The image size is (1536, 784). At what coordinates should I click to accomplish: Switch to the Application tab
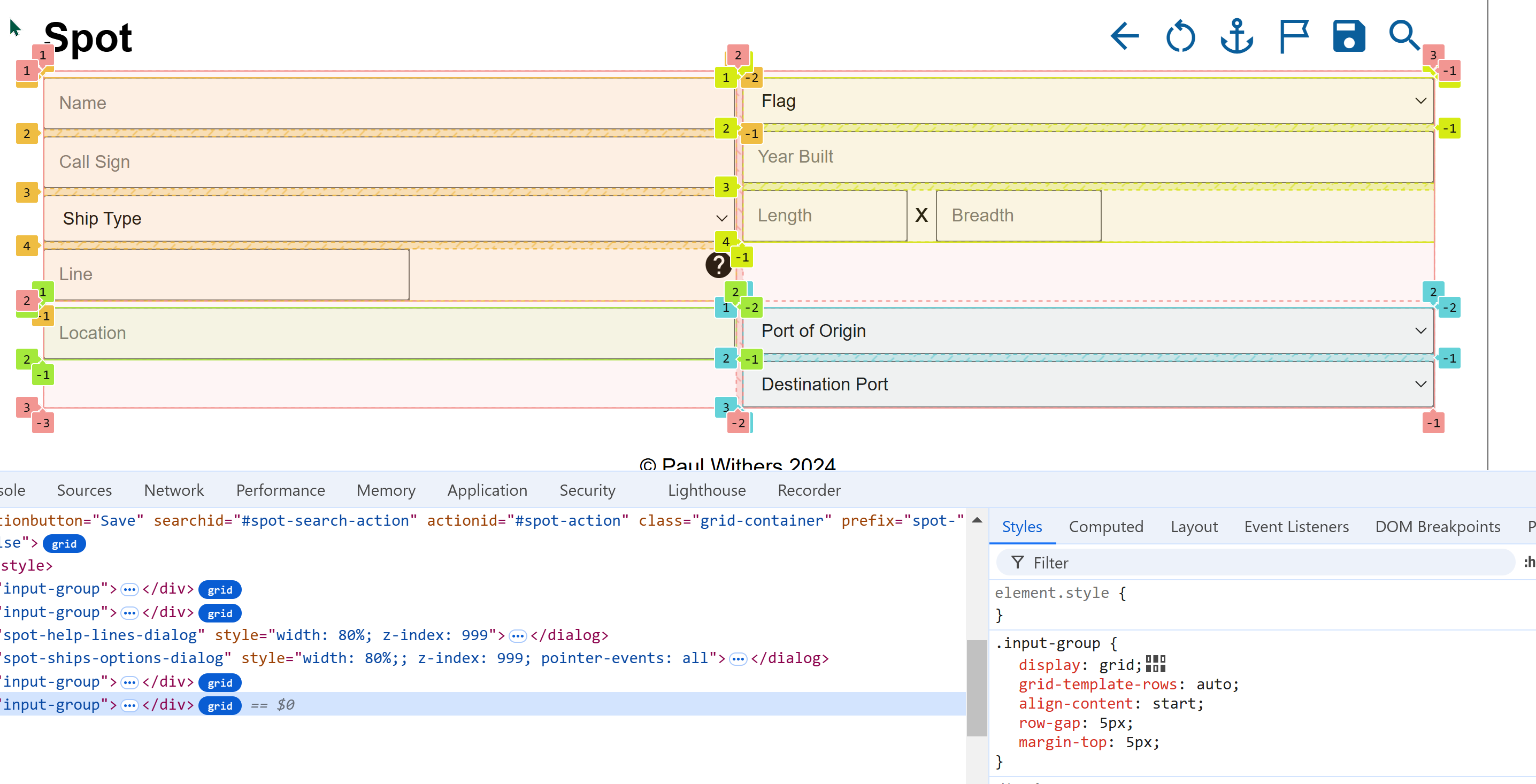click(x=487, y=490)
